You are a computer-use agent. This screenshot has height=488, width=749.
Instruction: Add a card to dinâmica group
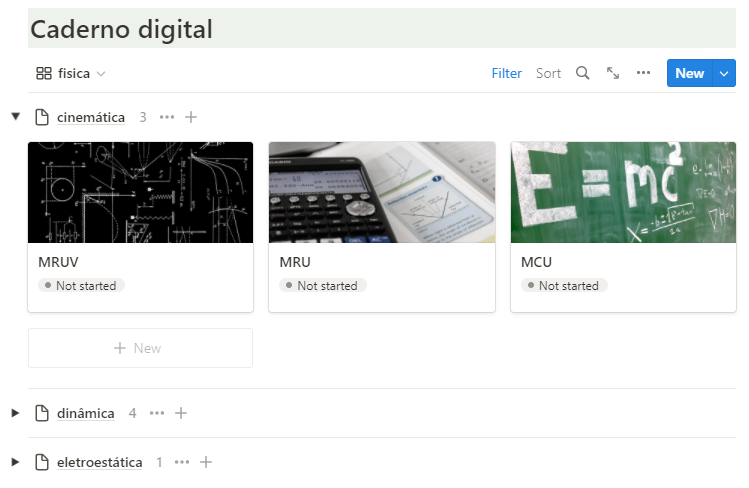pos(181,413)
